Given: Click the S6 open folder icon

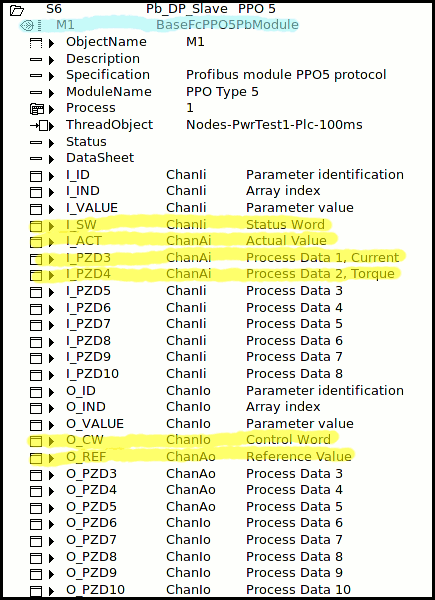Looking at the screenshot, I should coord(17,10).
